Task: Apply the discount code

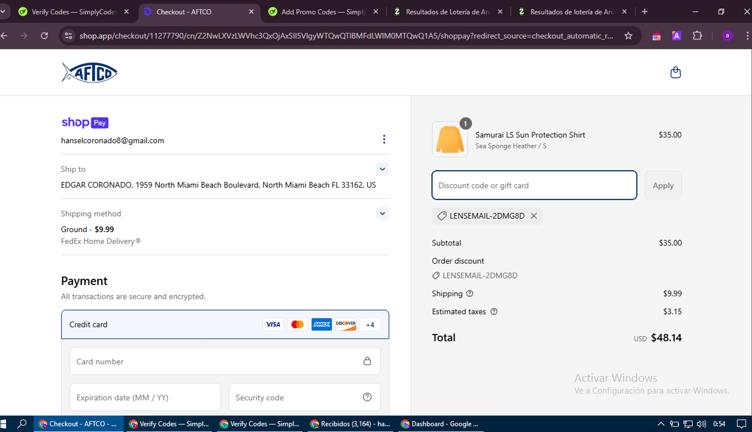Action: [x=663, y=185]
